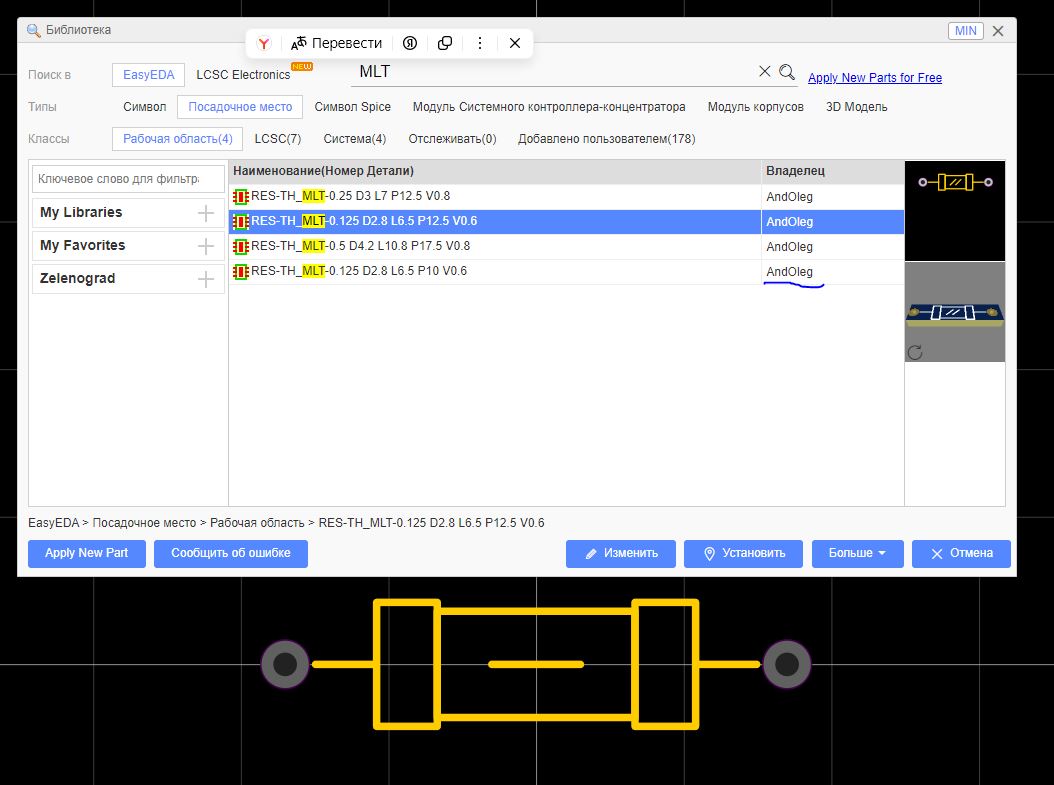Select row RES-TH_MLT-0.125 D2.8 L6.5 P10 V0.6
Image resolution: width=1054 pixels, height=785 pixels.
pyautogui.click(x=566, y=272)
